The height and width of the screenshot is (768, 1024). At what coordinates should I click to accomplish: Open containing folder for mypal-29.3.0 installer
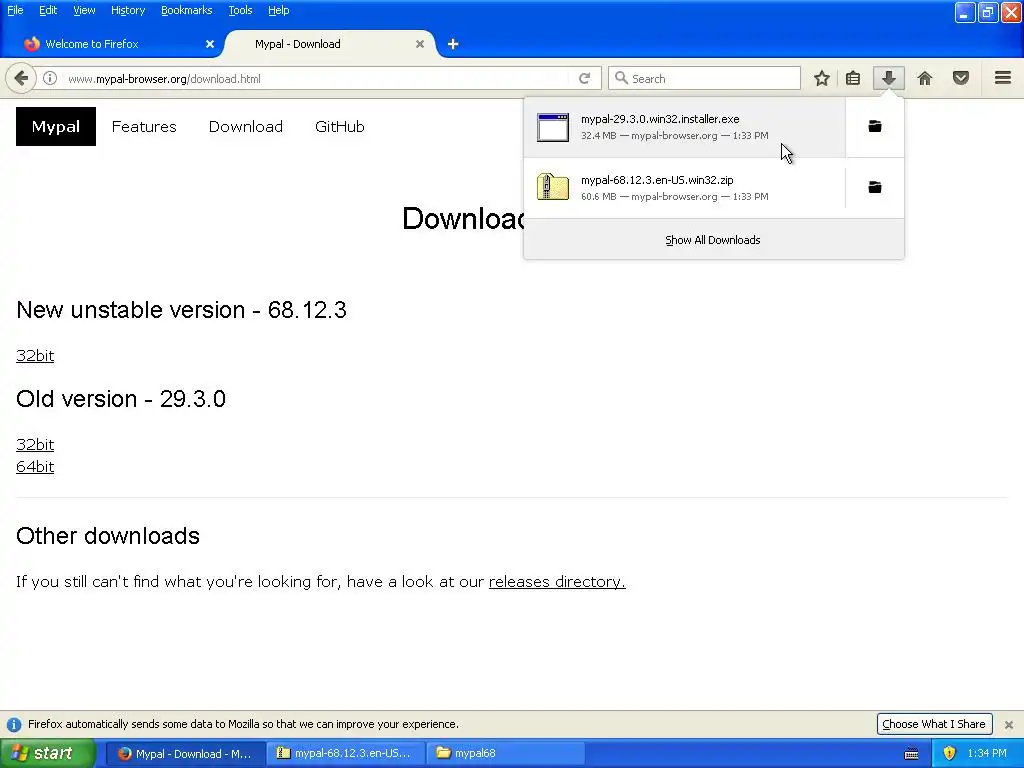pos(874,127)
